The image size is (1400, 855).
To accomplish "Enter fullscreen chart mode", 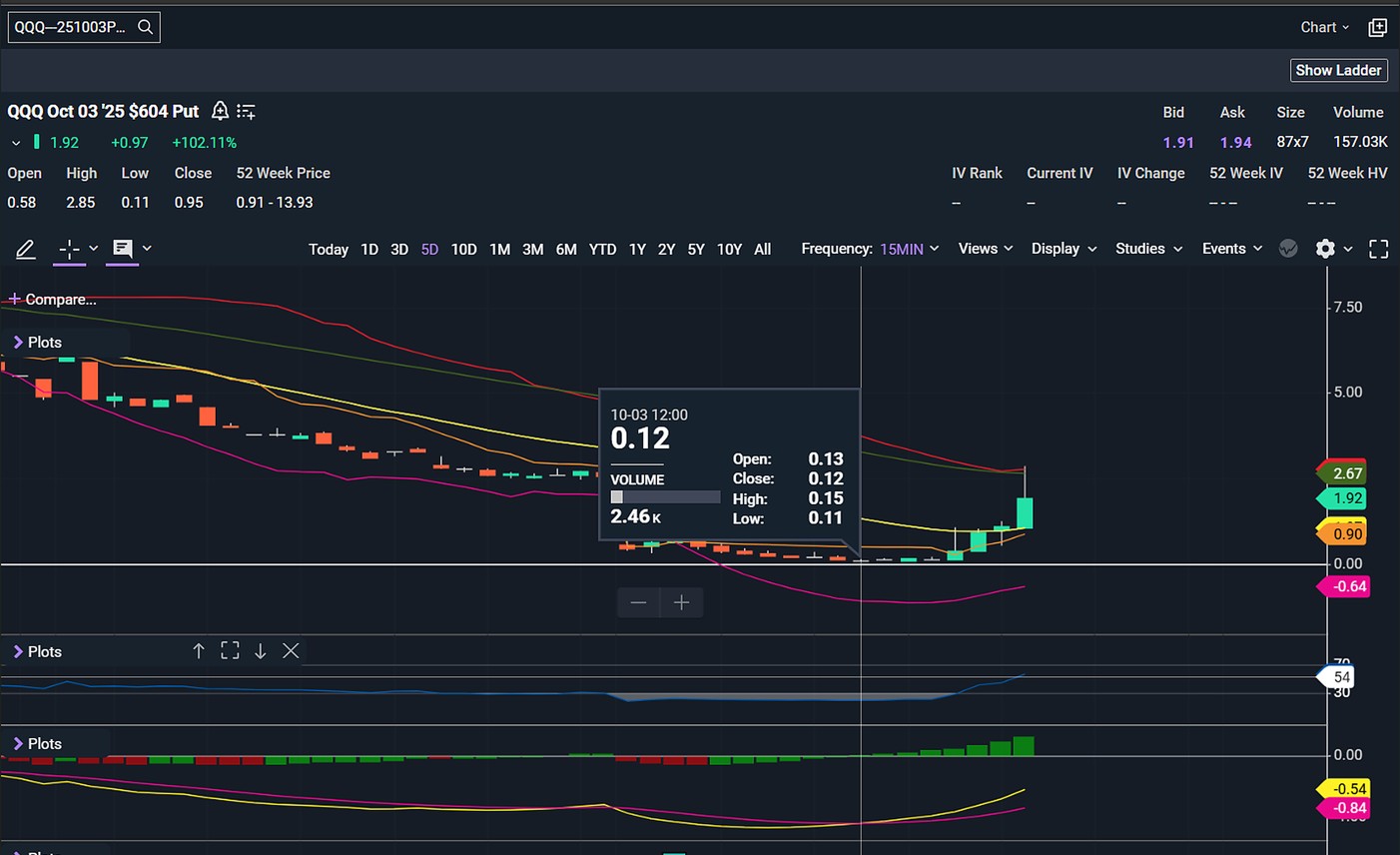I will (1378, 249).
